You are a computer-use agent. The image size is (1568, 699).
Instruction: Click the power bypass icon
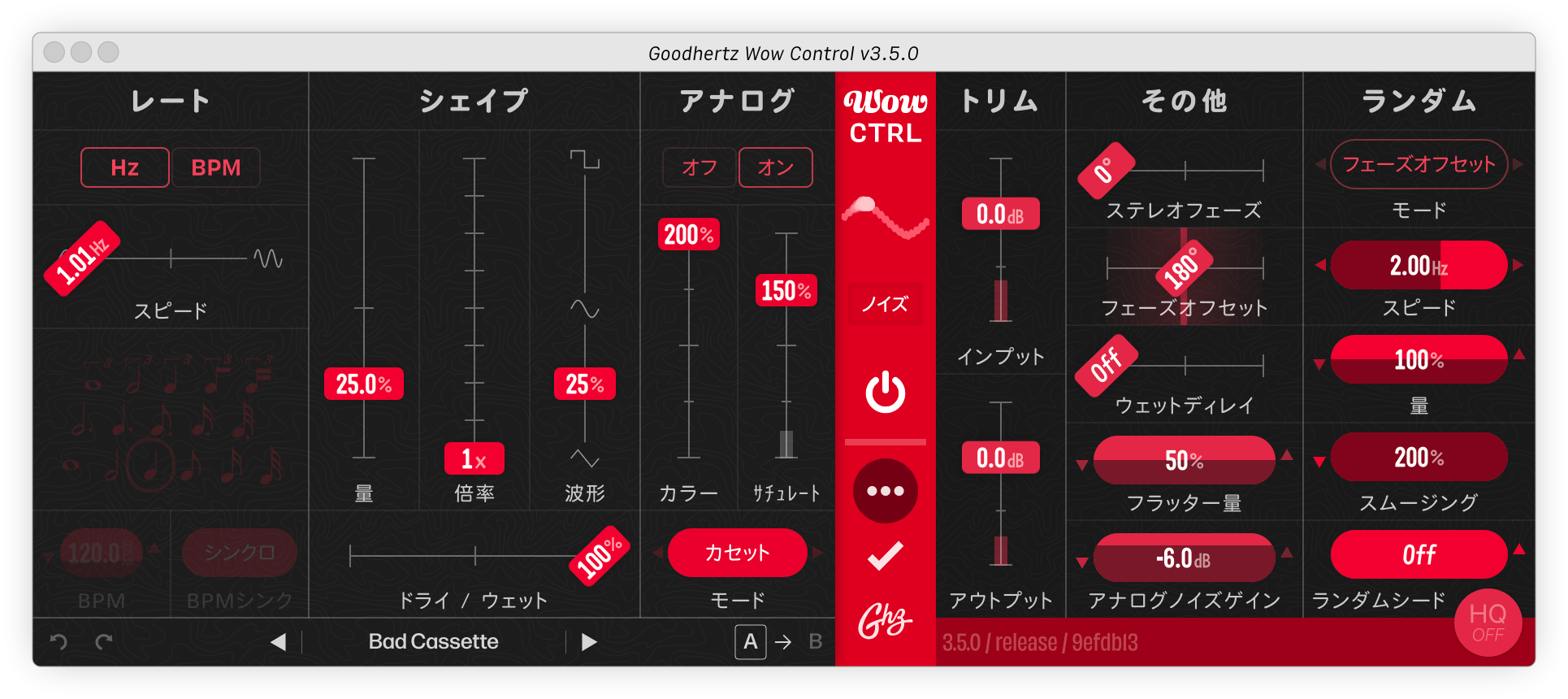coord(885,393)
